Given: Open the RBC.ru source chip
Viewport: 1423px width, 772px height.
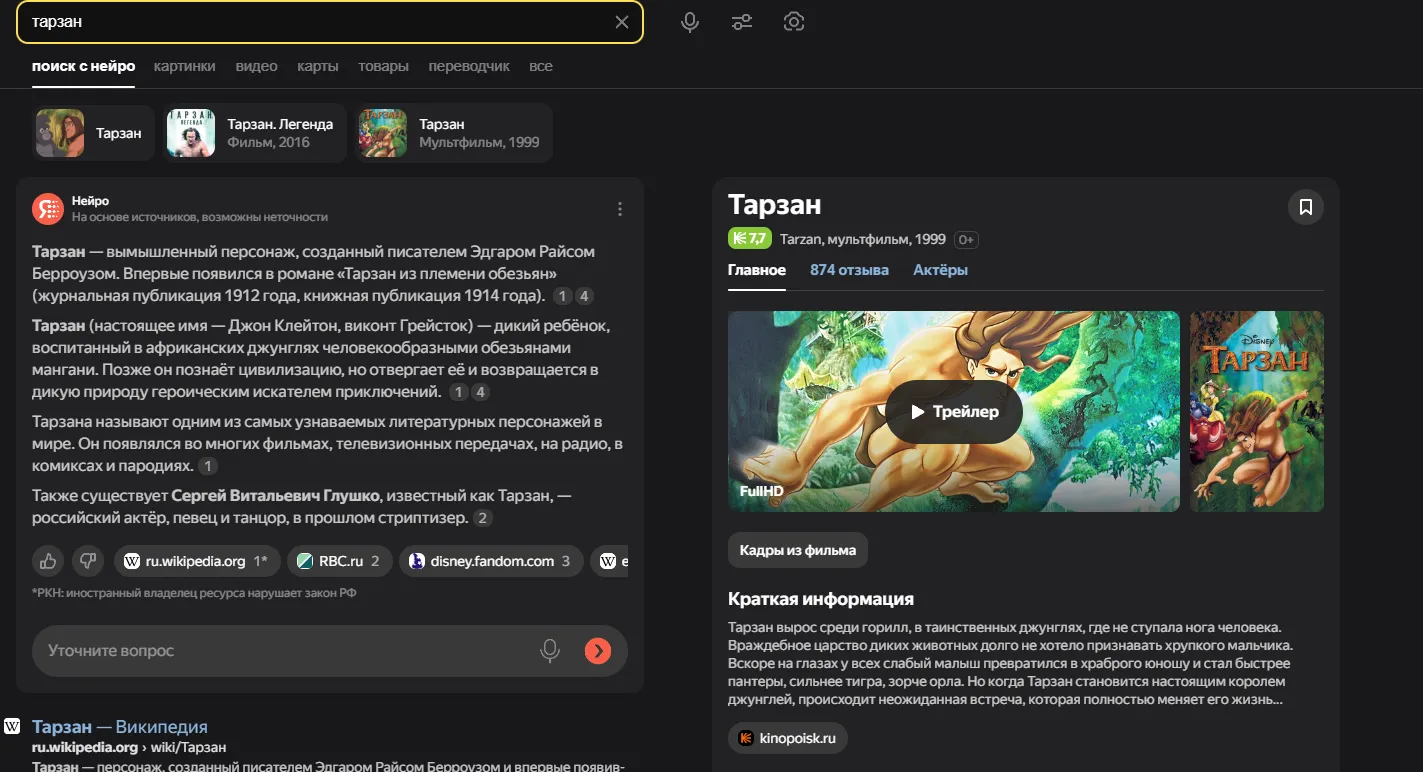Looking at the screenshot, I should point(340,561).
